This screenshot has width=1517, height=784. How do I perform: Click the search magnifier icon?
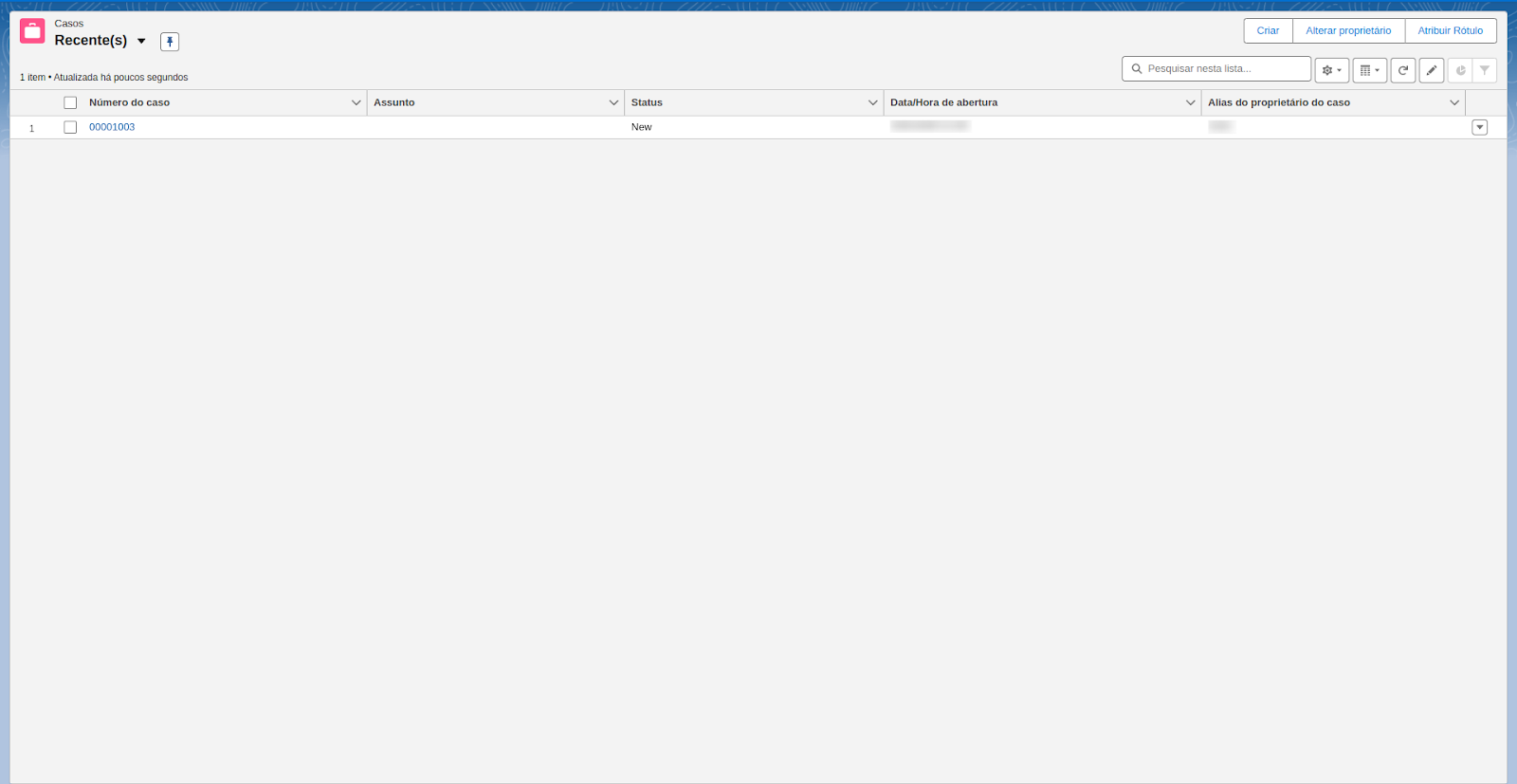(1137, 69)
